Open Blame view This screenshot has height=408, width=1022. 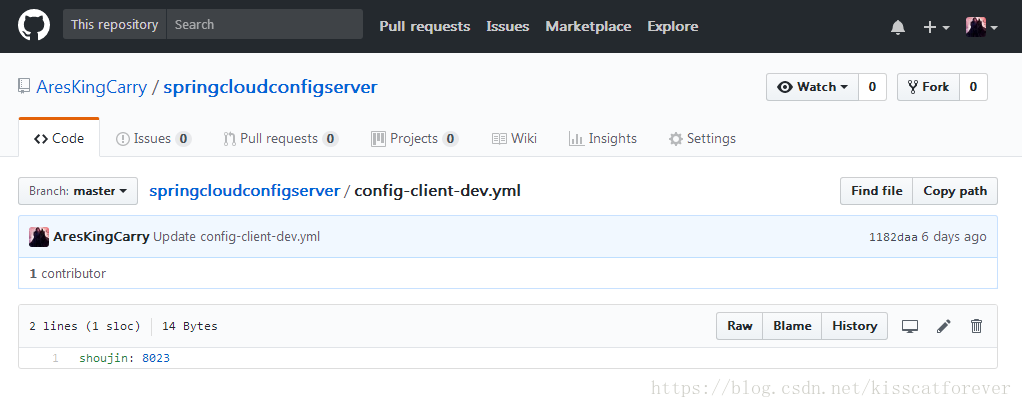[792, 326]
